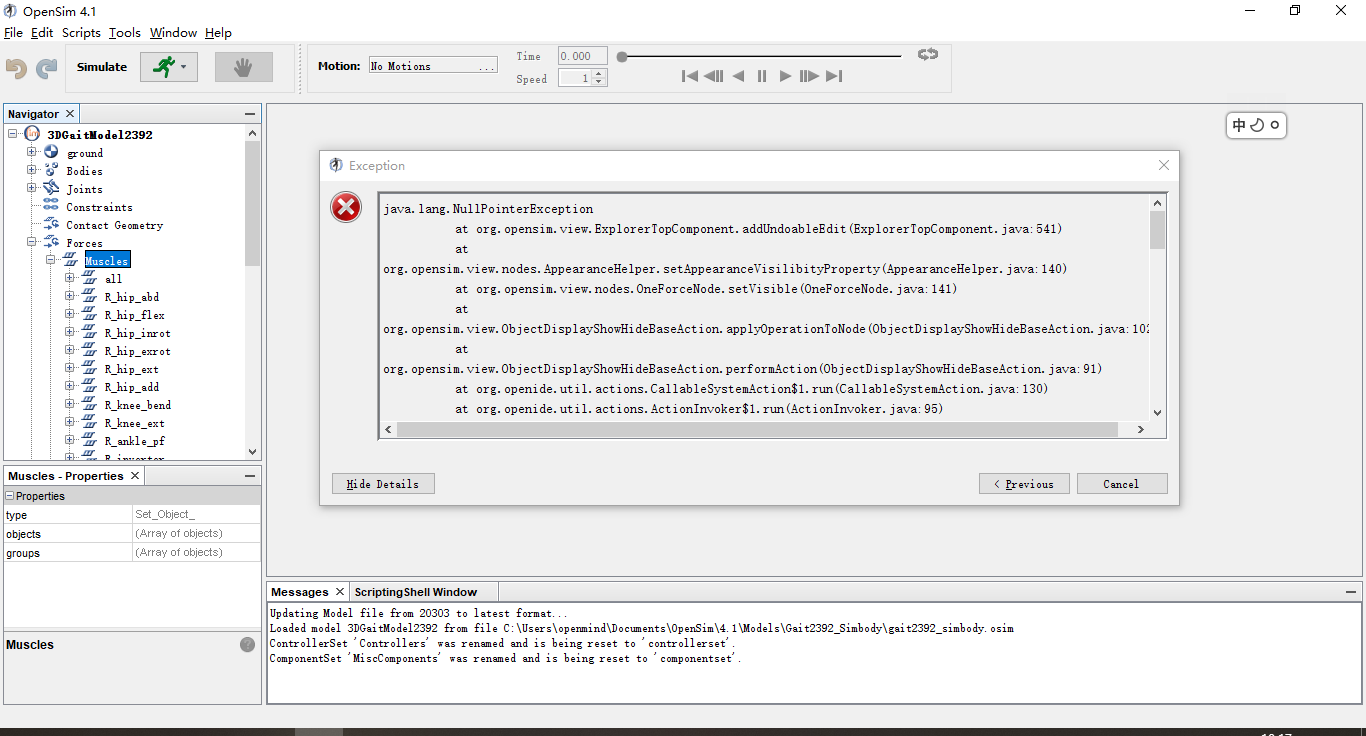Expand the R_knee_bend muscle group
1366x736 pixels.
[68, 404]
